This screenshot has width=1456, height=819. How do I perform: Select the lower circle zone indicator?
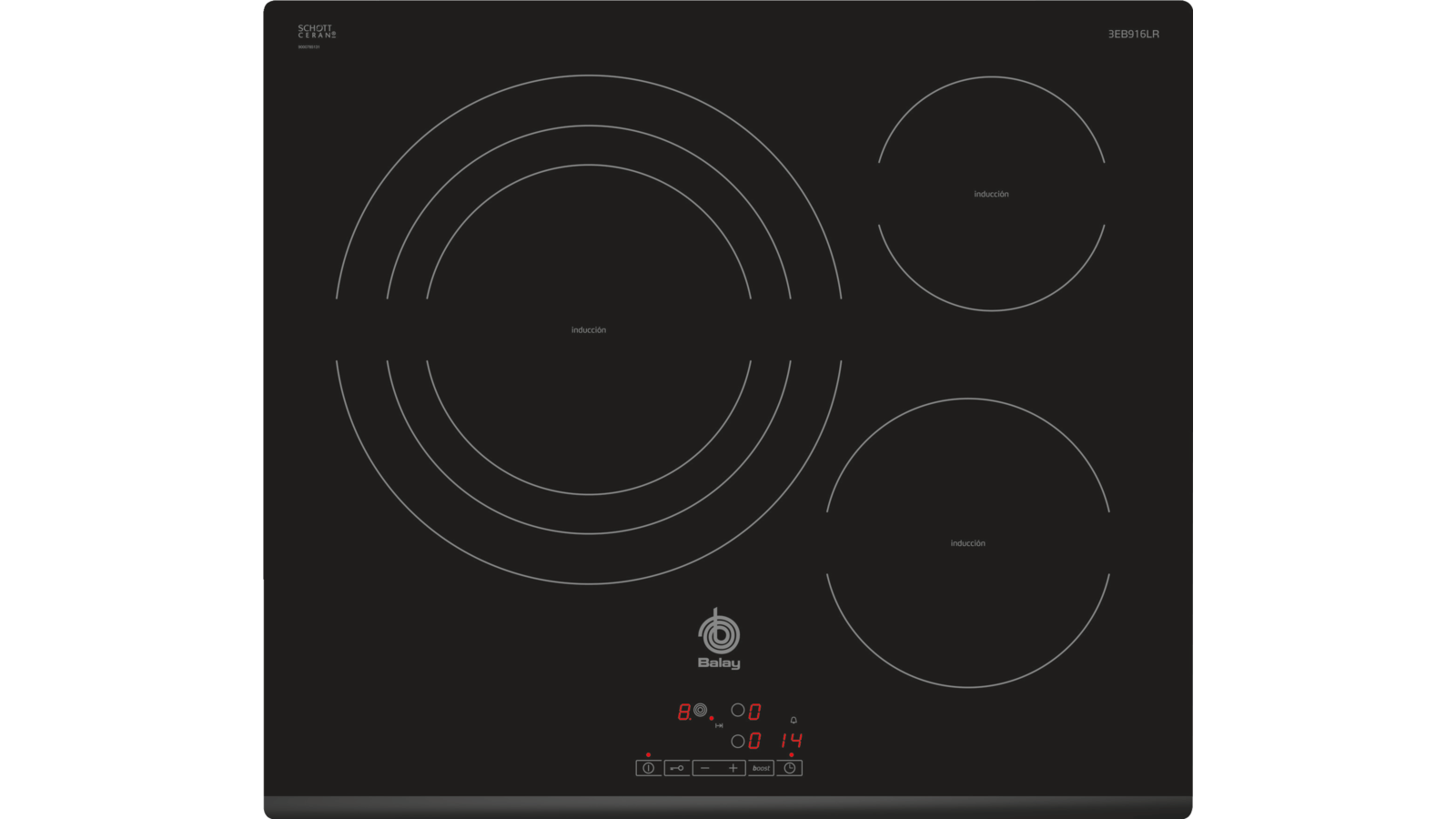tap(738, 742)
